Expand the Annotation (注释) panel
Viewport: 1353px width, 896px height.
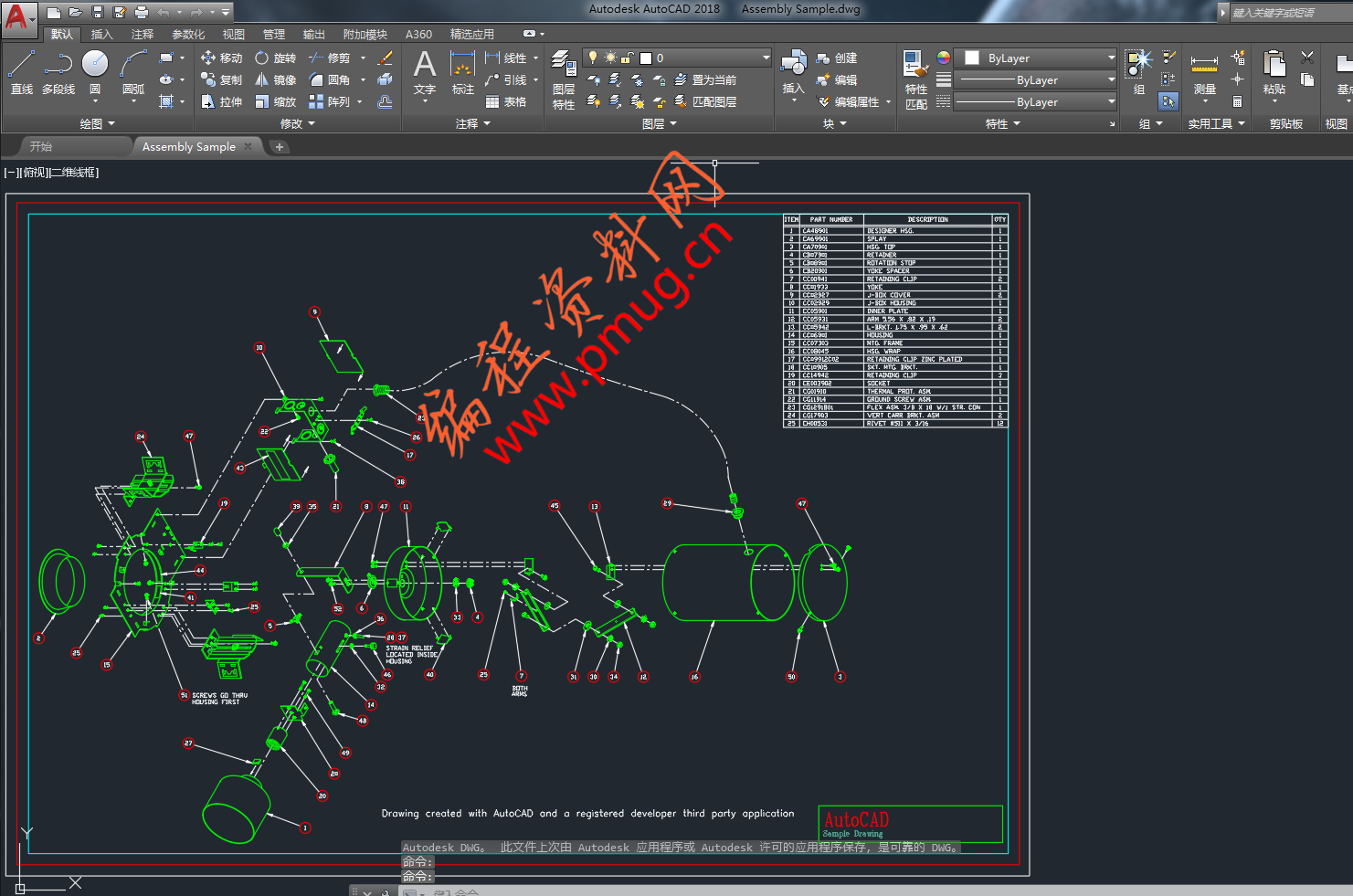tap(472, 123)
